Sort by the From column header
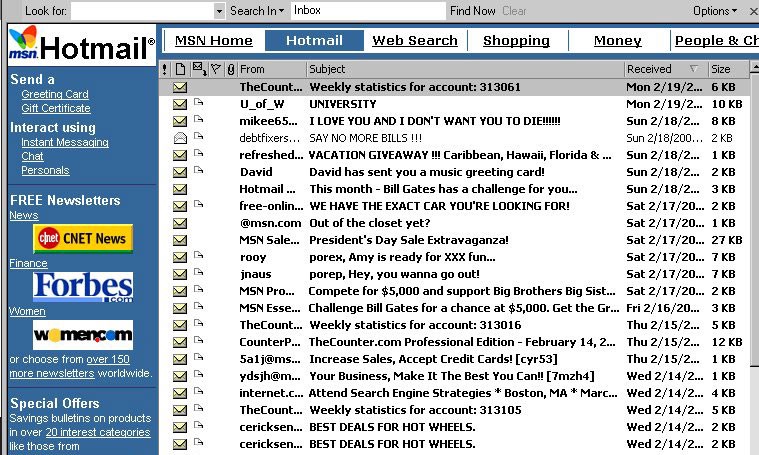The width and height of the screenshot is (759, 455). coord(272,69)
